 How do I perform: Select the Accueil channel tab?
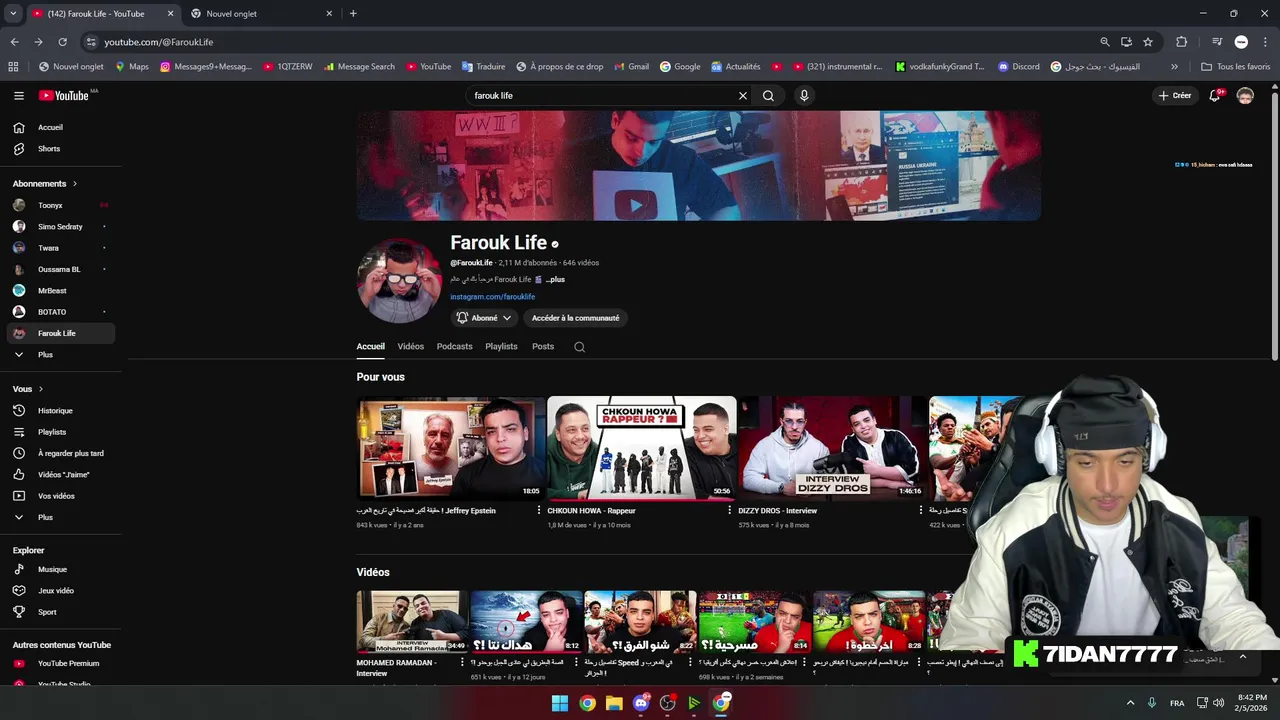[370, 347]
